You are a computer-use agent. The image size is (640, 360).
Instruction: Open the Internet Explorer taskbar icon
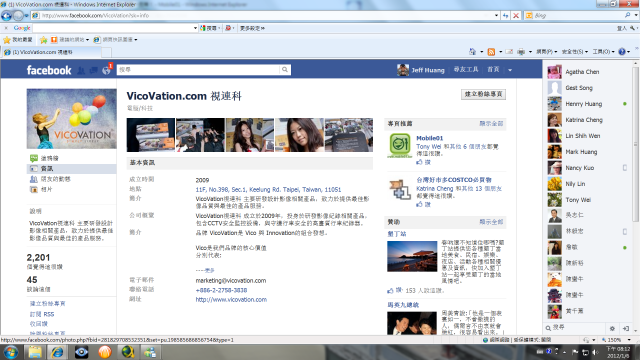coord(58,352)
